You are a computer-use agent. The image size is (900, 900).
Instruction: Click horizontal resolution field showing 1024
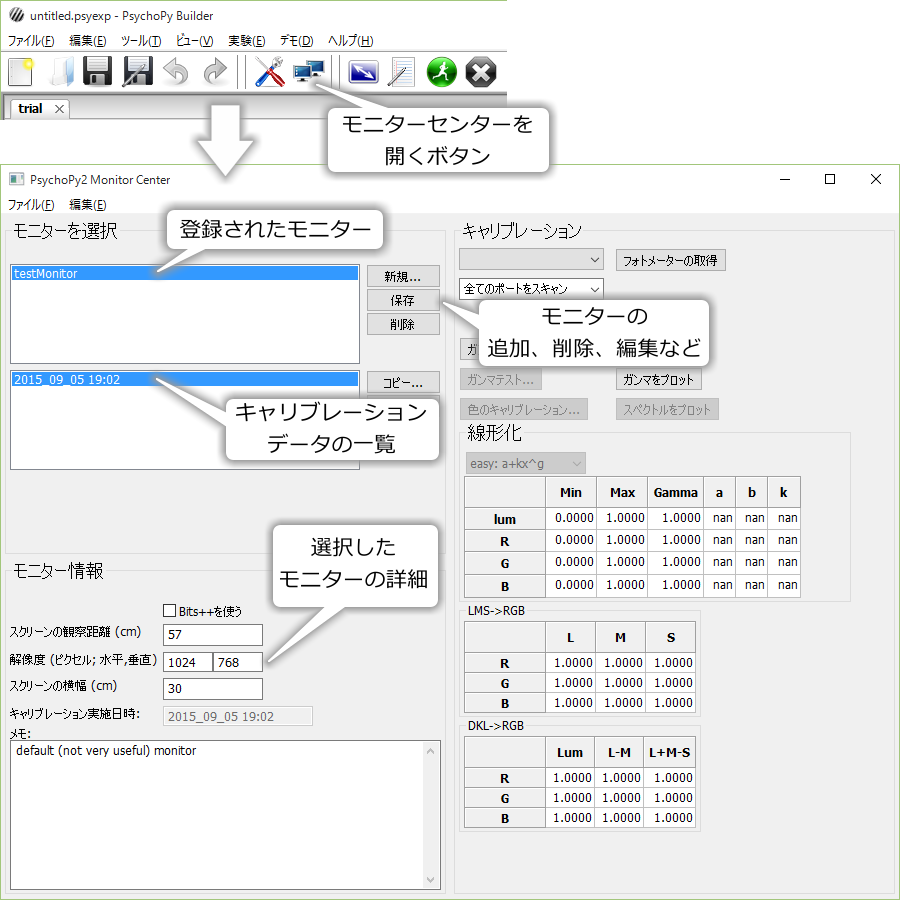point(188,662)
